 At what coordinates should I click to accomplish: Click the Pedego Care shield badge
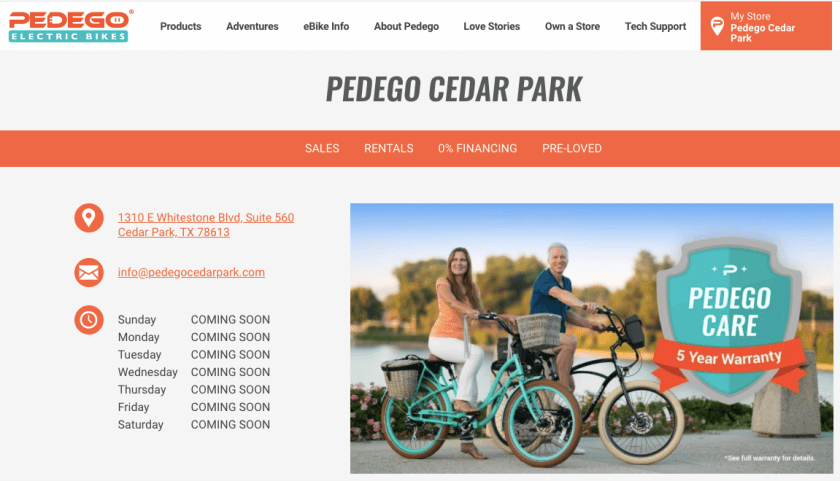(x=730, y=320)
